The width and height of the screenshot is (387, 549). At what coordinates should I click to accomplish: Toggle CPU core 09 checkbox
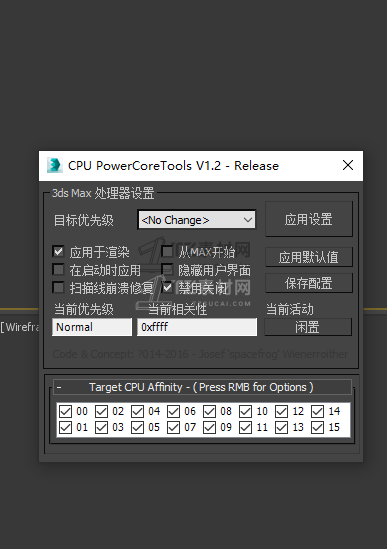click(209, 428)
